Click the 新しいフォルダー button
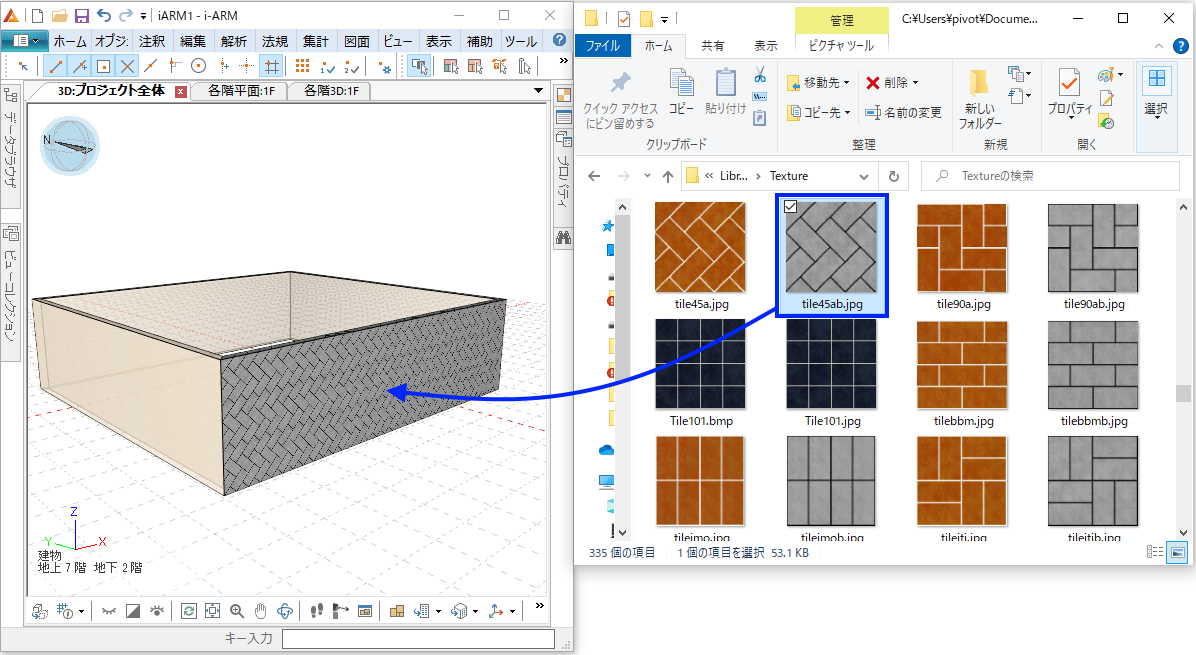The height and width of the screenshot is (655, 1196). (980, 100)
